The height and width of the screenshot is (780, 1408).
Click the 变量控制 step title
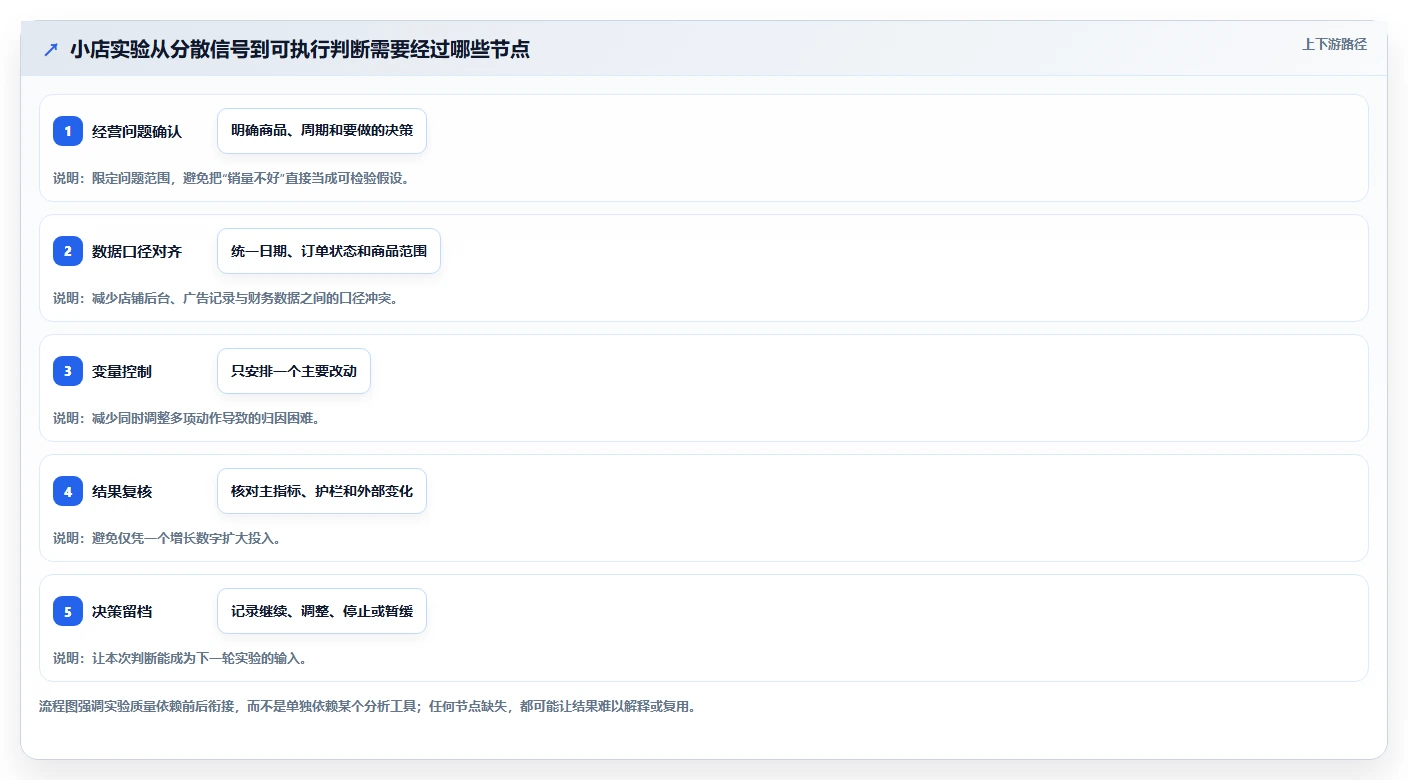pyautogui.click(x=122, y=371)
